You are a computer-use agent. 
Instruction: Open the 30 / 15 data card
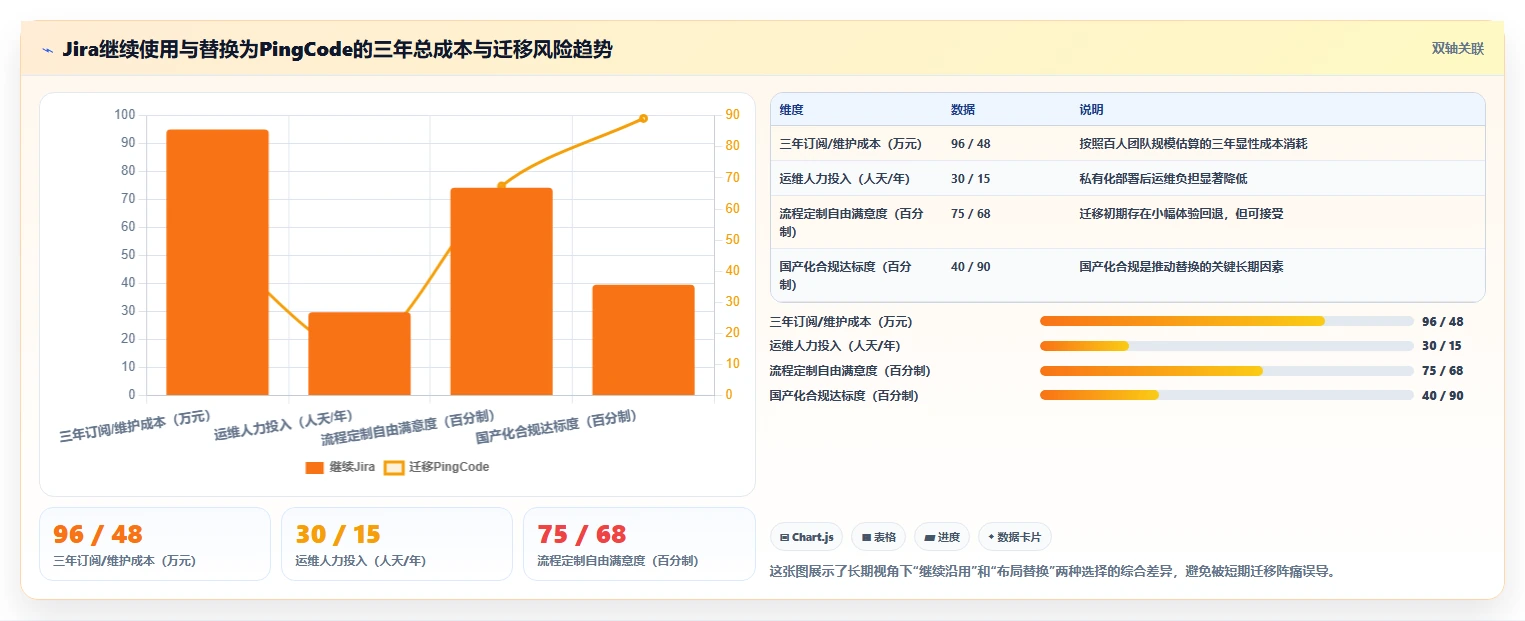point(397,544)
